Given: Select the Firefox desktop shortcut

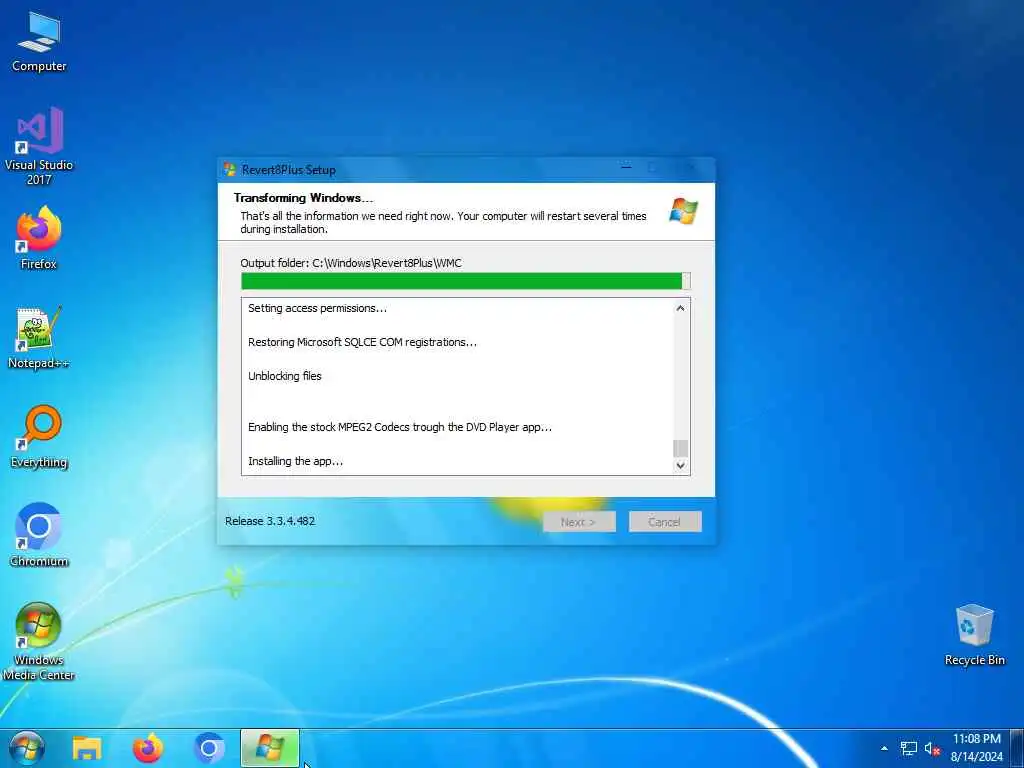Looking at the screenshot, I should click(39, 238).
